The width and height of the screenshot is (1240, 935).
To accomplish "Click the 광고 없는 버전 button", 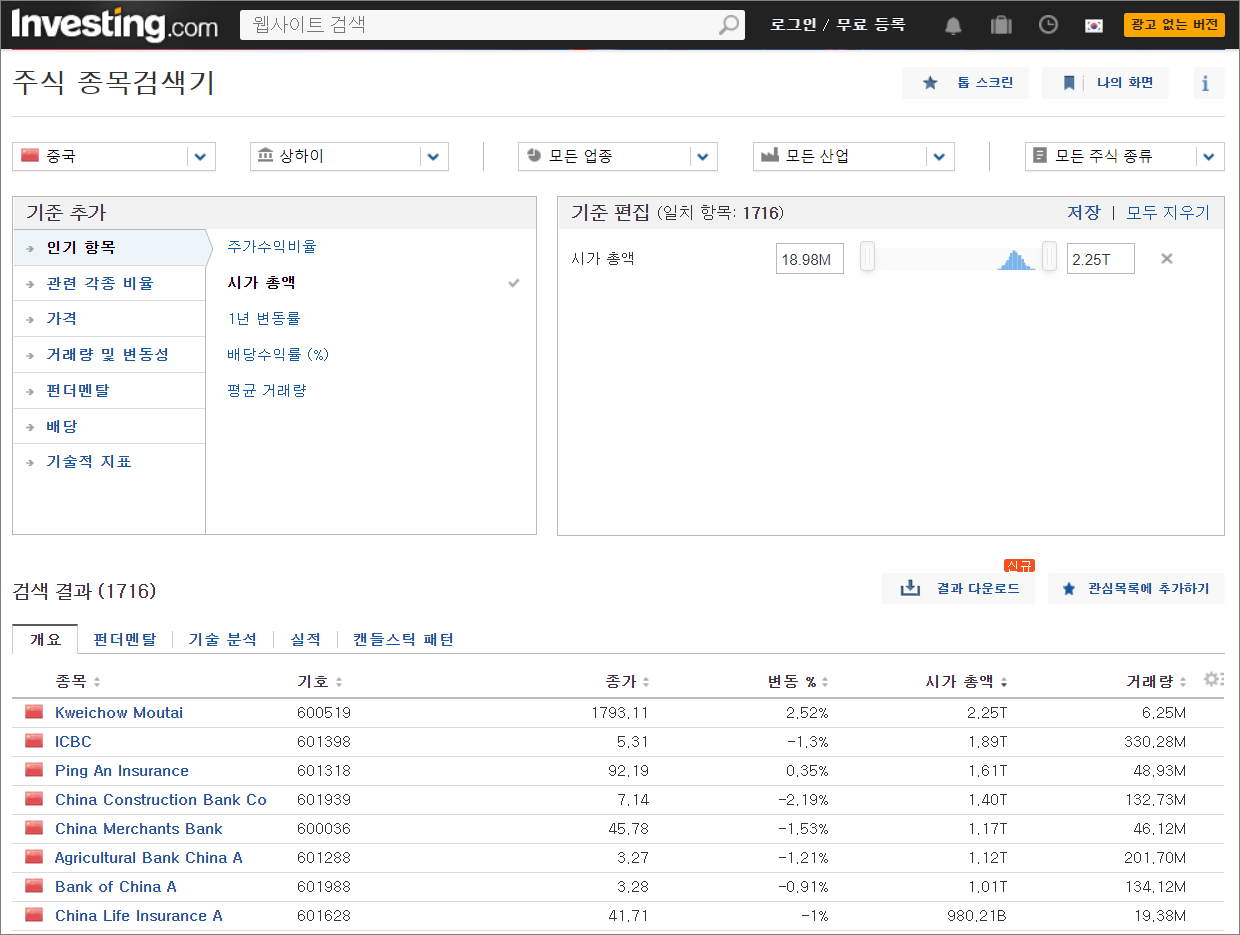I will pos(1174,25).
